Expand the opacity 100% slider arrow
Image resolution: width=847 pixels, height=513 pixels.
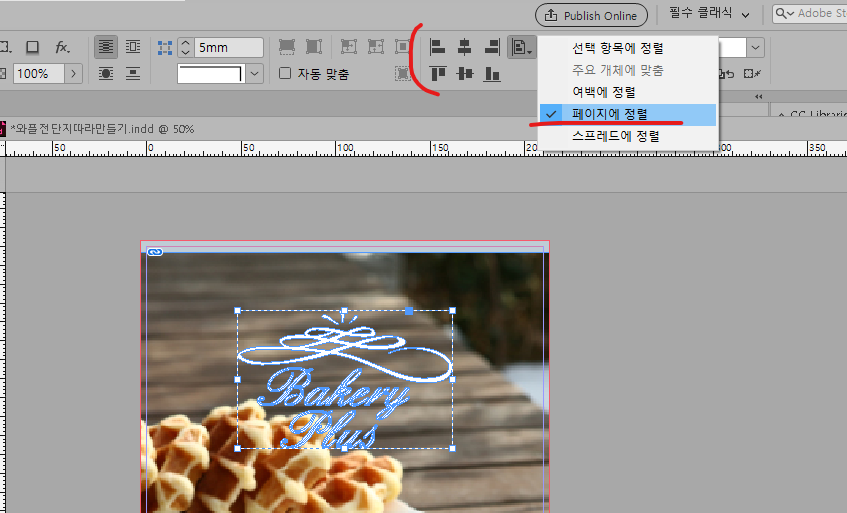point(73,73)
